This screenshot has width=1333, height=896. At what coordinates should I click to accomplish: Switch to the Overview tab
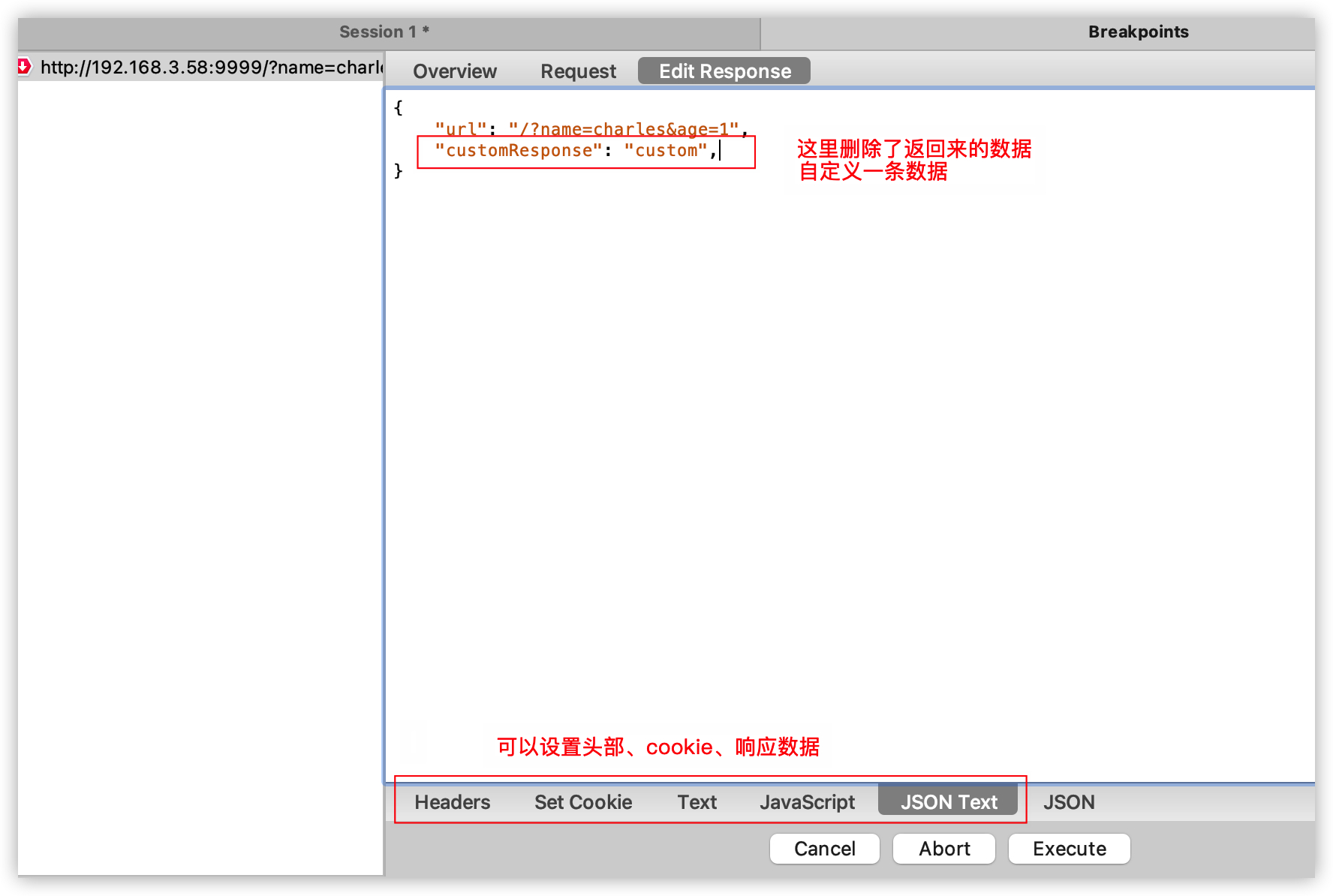point(454,71)
